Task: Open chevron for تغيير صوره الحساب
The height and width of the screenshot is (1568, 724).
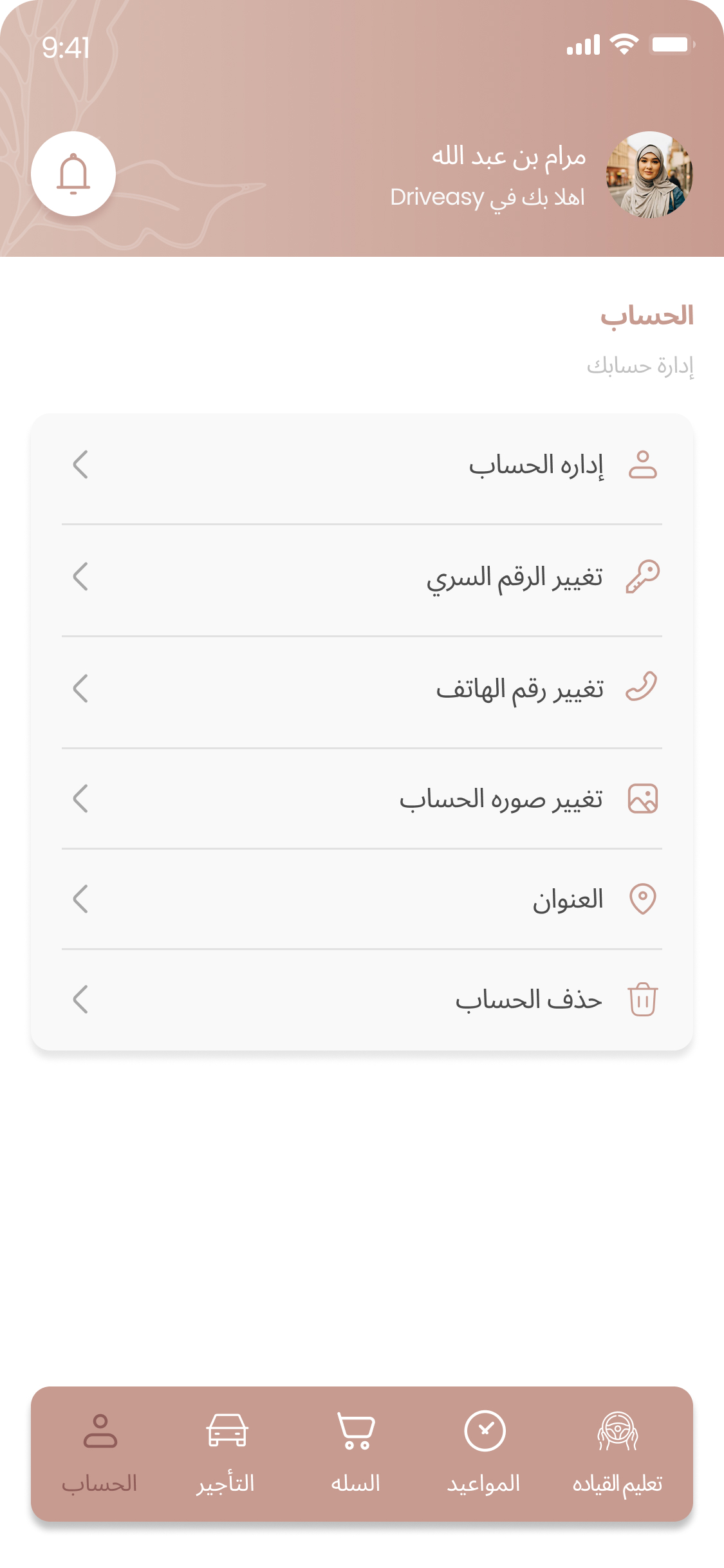Action: pyautogui.click(x=80, y=799)
